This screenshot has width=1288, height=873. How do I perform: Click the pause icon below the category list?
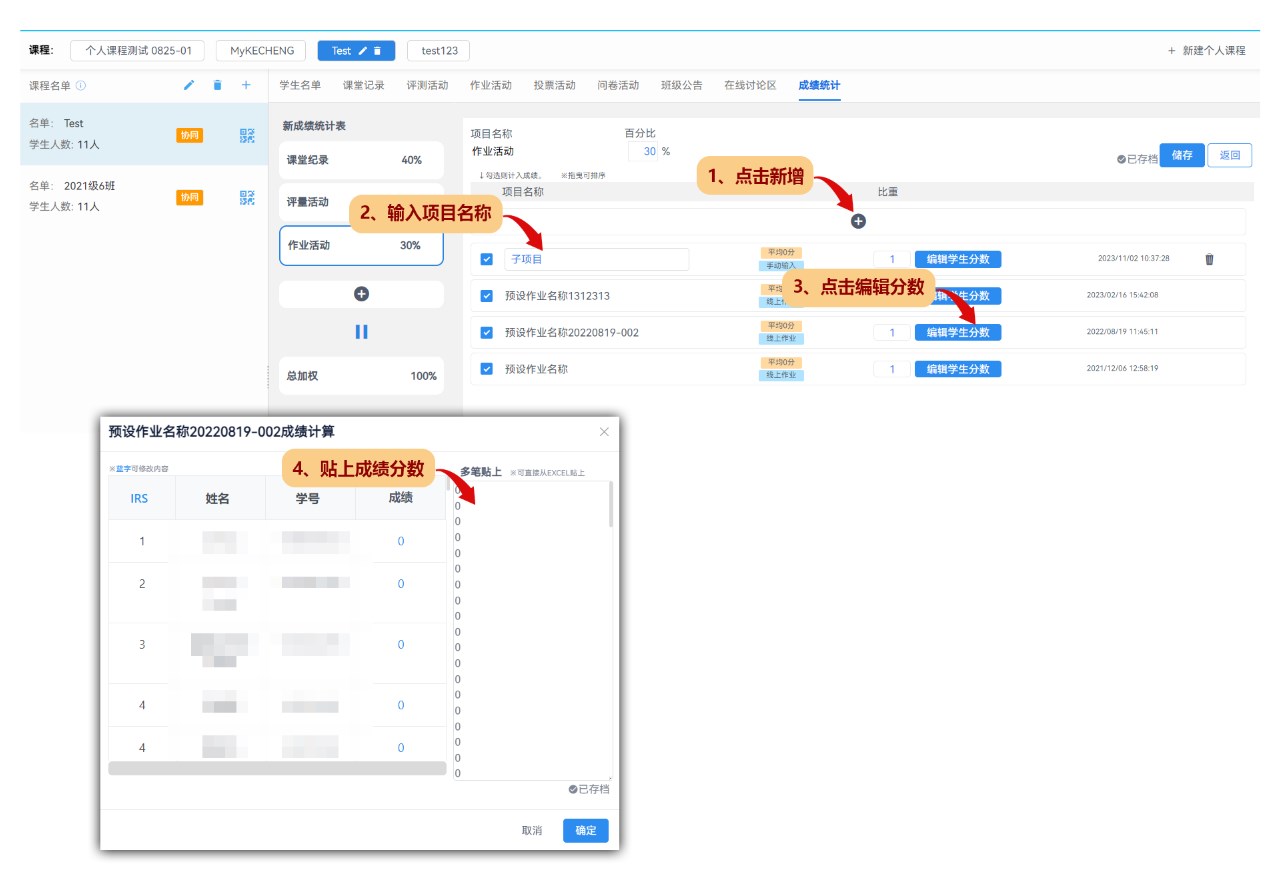pyautogui.click(x=361, y=332)
